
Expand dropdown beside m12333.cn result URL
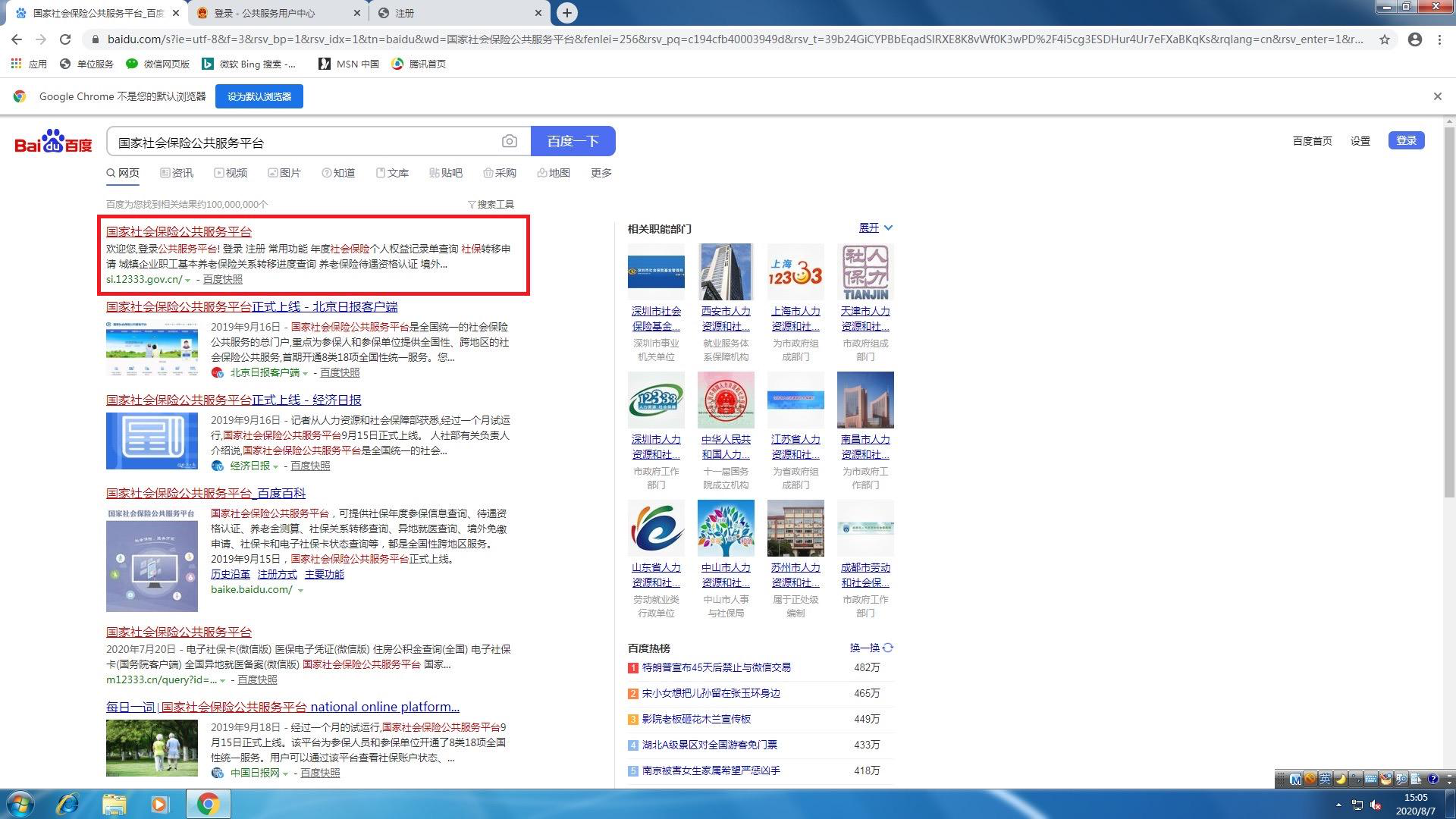[x=222, y=680]
